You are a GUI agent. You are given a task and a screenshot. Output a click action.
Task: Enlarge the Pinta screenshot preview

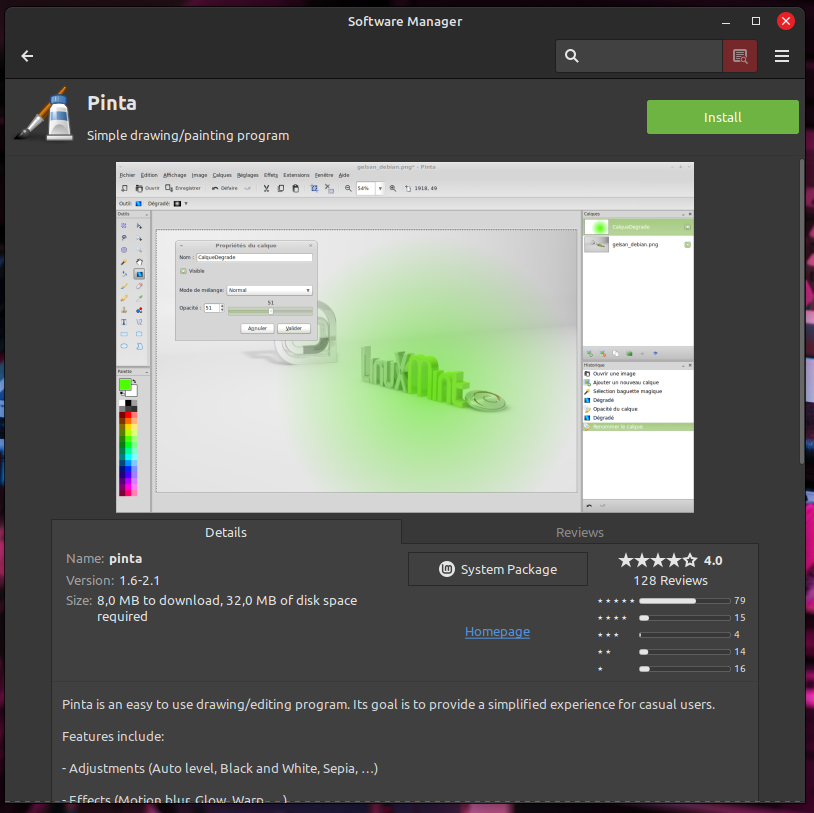point(405,337)
